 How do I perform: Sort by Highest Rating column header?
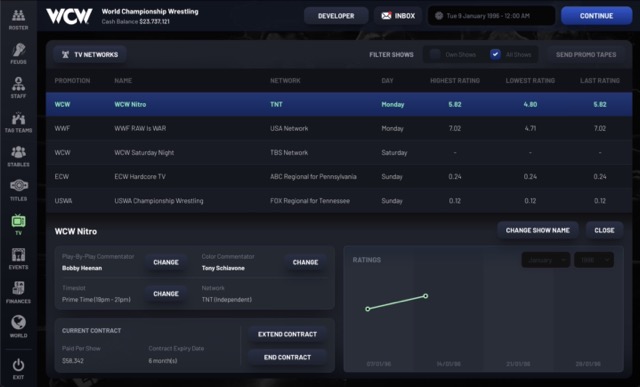455,80
